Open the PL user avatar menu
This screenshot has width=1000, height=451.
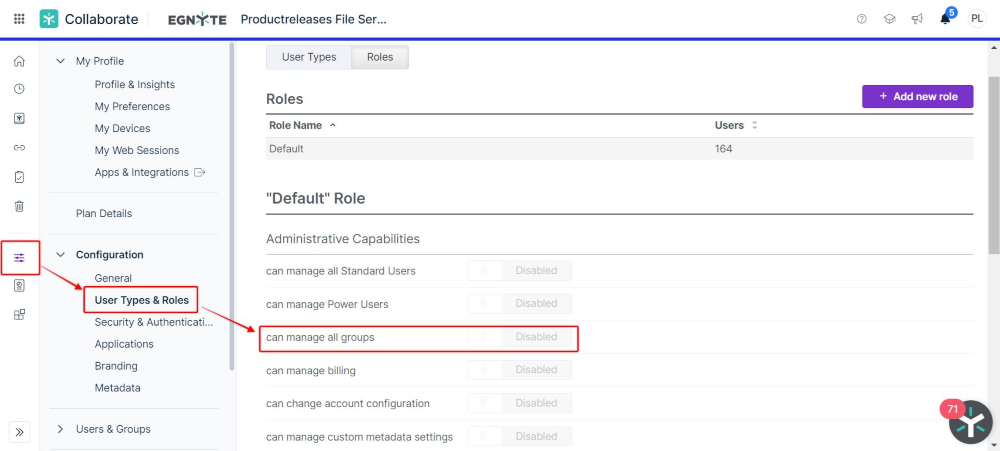click(x=976, y=19)
